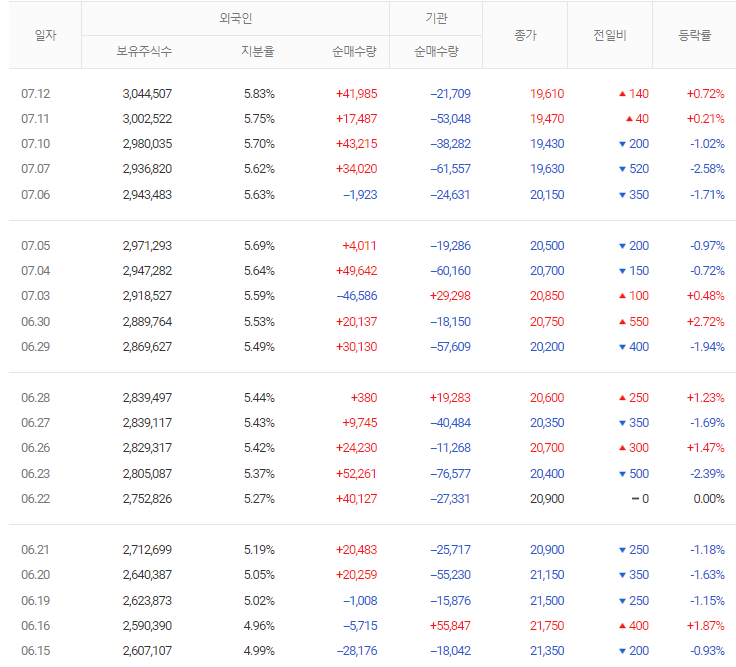Viewport: 736px width, 667px height.
Task: Click foreign net buy +380
Action: [364, 398]
